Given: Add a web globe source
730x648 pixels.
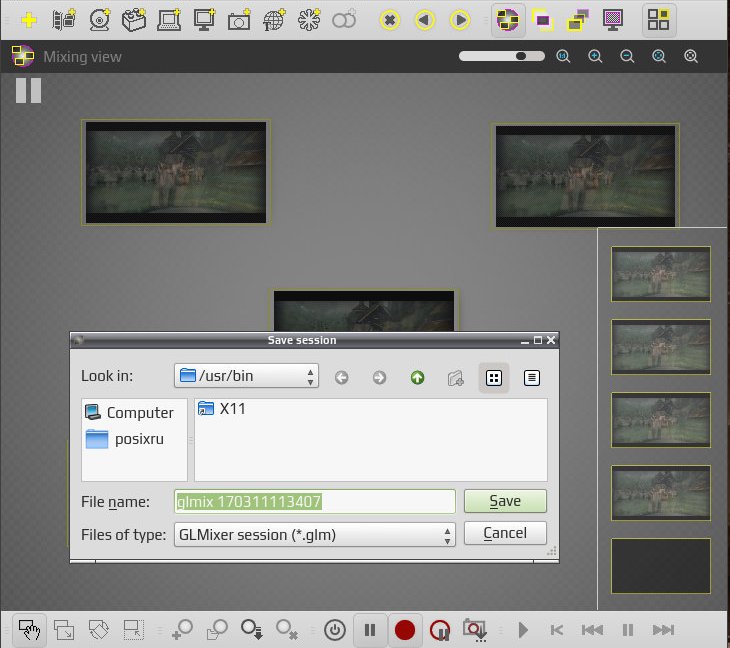Looking at the screenshot, I should coord(274,20).
